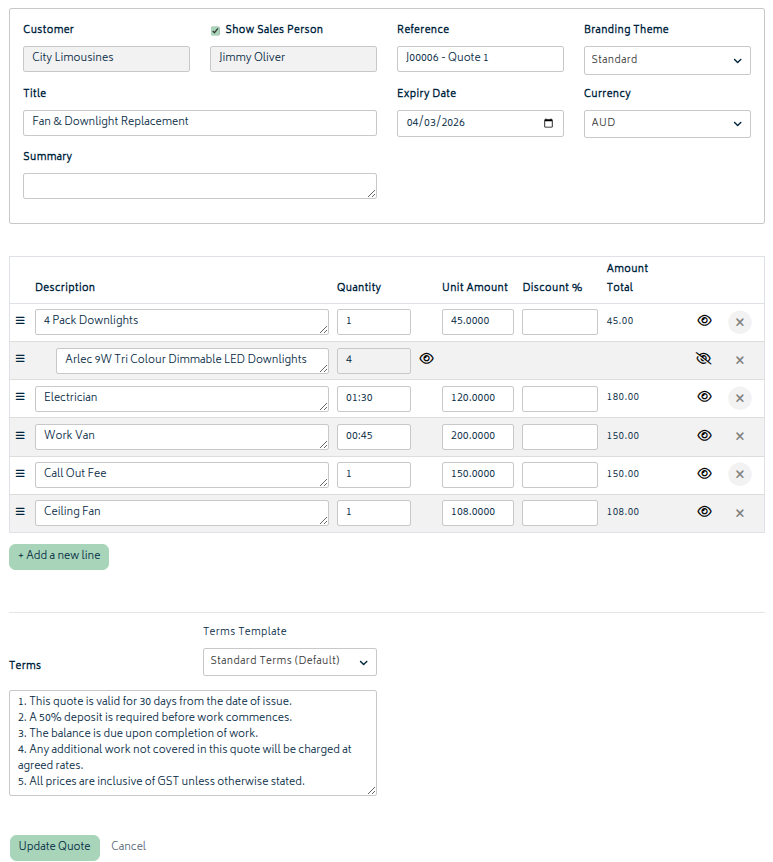Screen dimensions: 773x862
Task: Click the Update Quote button
Action: click(x=55, y=847)
